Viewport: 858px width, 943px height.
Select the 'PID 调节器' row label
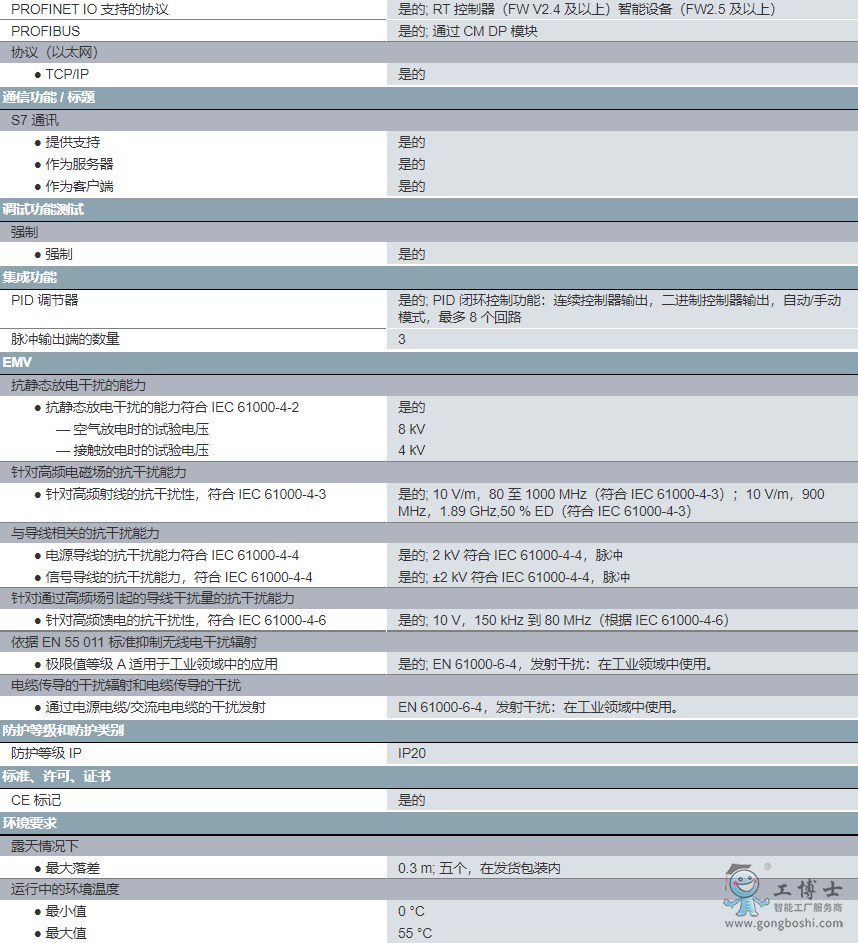[x=44, y=300]
